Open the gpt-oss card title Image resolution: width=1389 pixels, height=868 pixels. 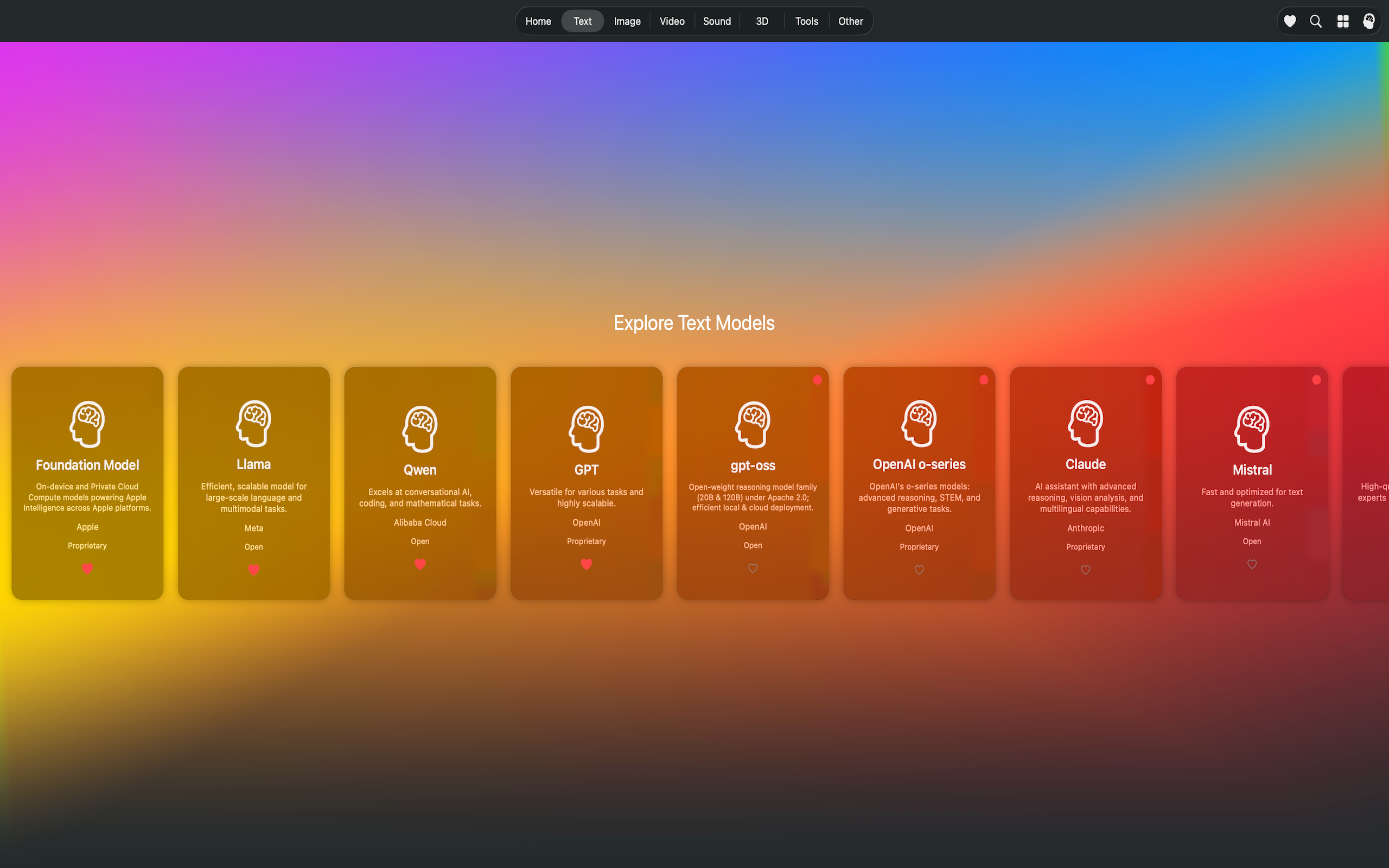753,465
